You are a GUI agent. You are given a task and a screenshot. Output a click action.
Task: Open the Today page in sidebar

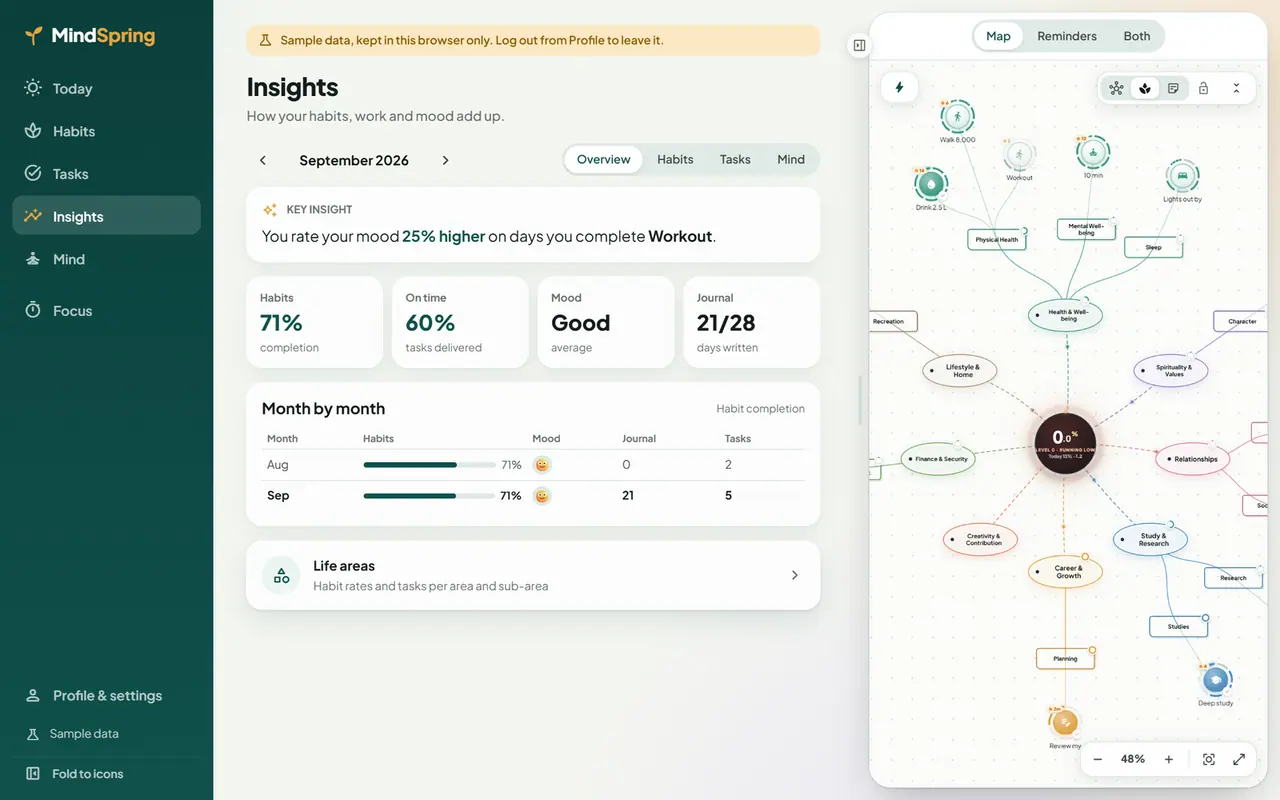(x=106, y=88)
